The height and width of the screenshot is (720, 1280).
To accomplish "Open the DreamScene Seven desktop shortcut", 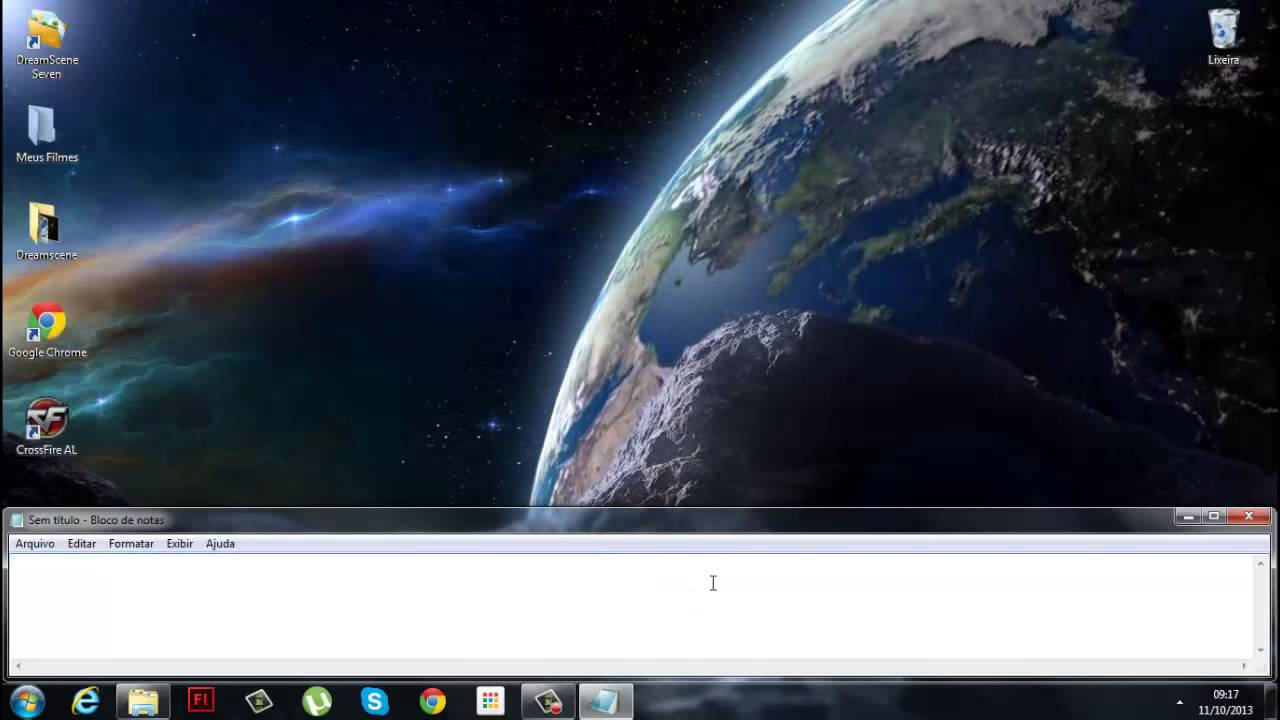I will [46, 45].
